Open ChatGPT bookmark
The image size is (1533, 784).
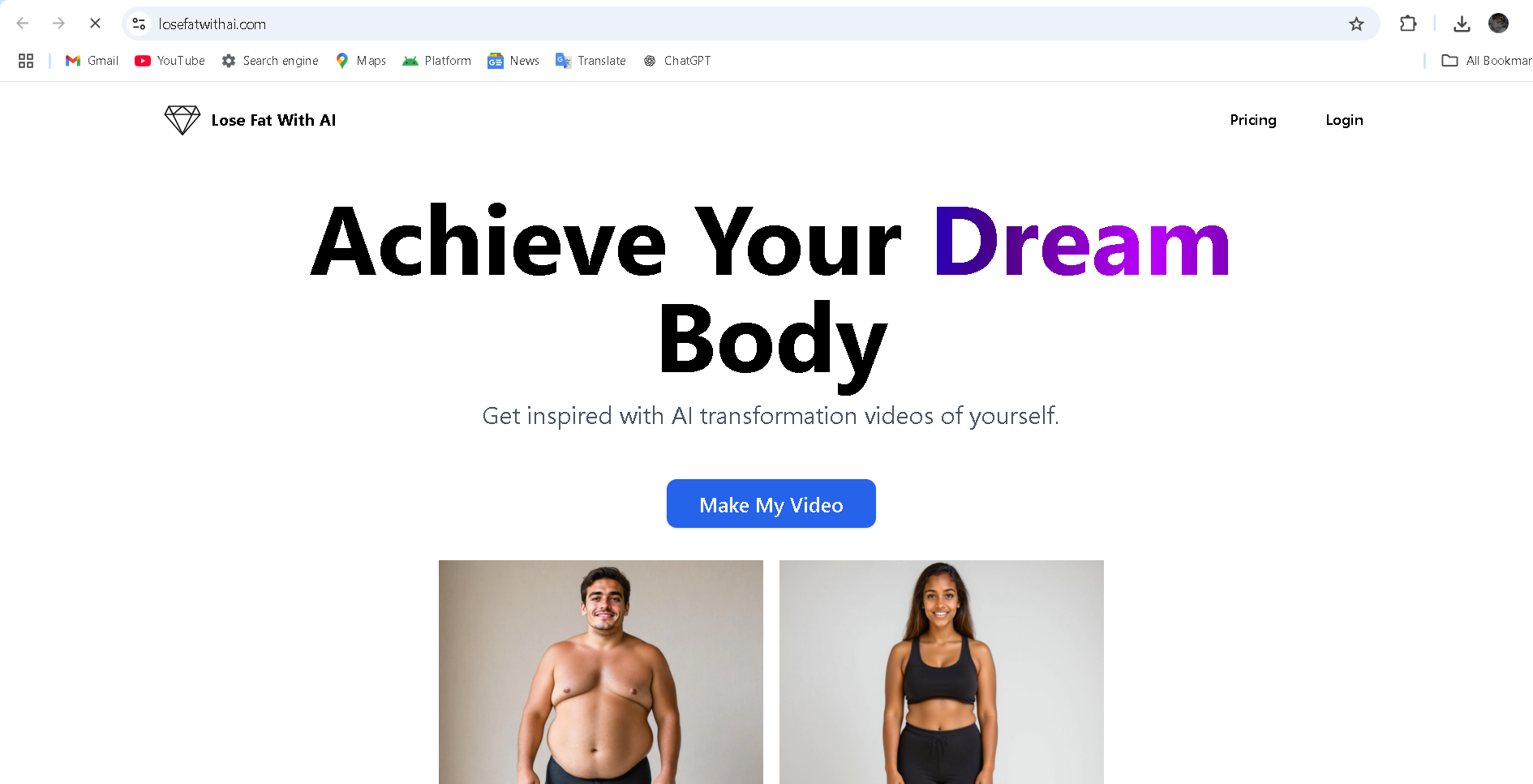point(677,61)
